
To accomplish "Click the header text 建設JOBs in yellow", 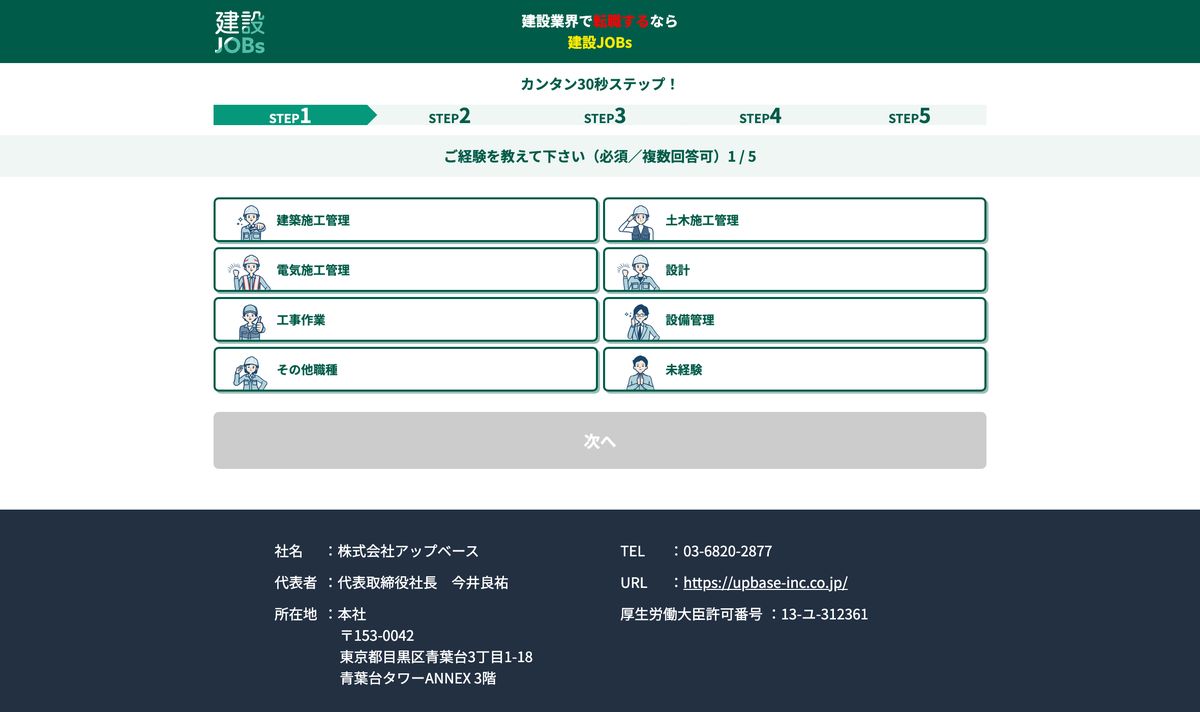I will coord(600,43).
